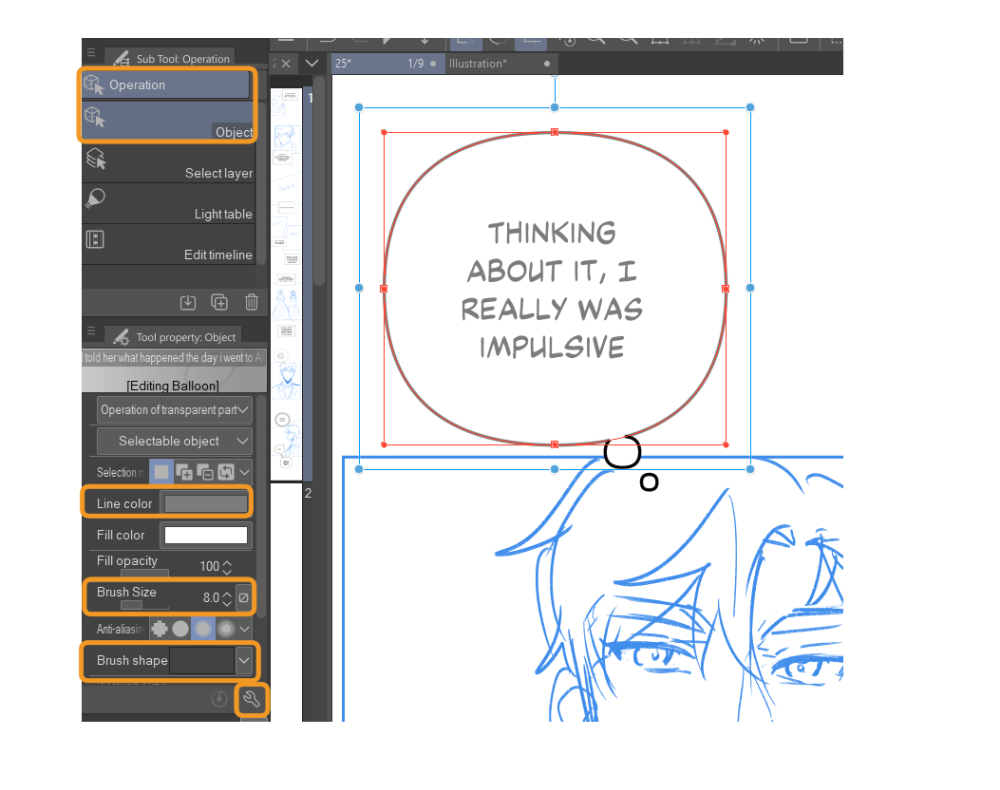Select the Object sub tool
Image resolution: width=1000 pixels, height=790 pixels.
[x=166, y=122]
